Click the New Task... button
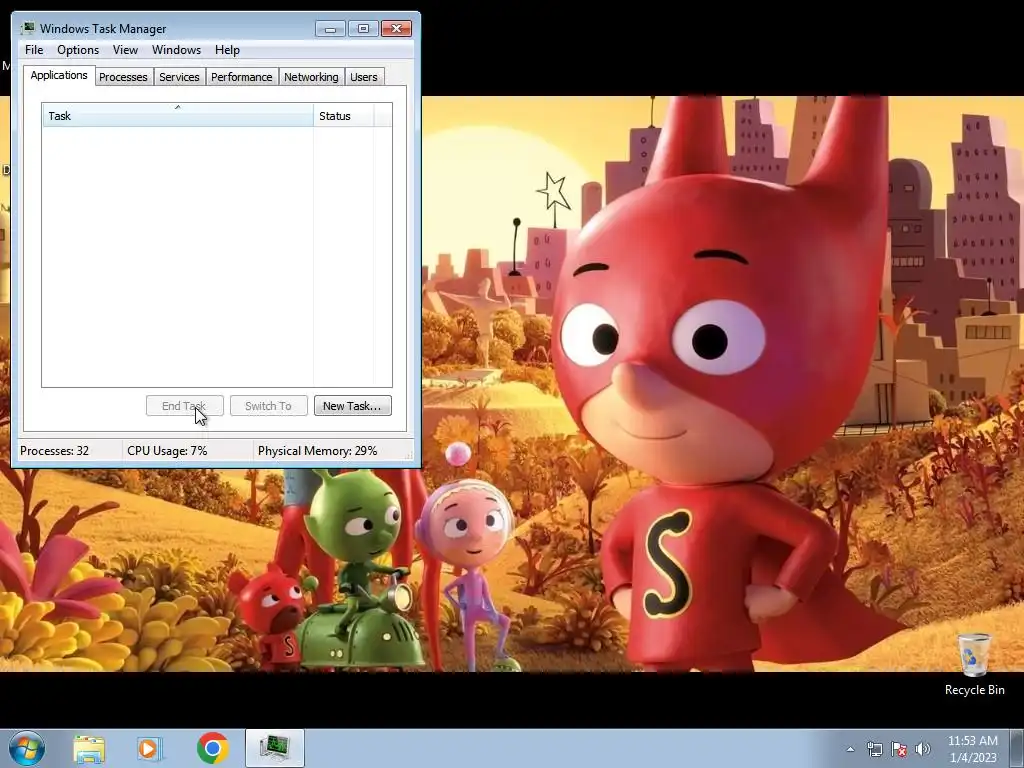Image resolution: width=1024 pixels, height=768 pixels. 353,406
